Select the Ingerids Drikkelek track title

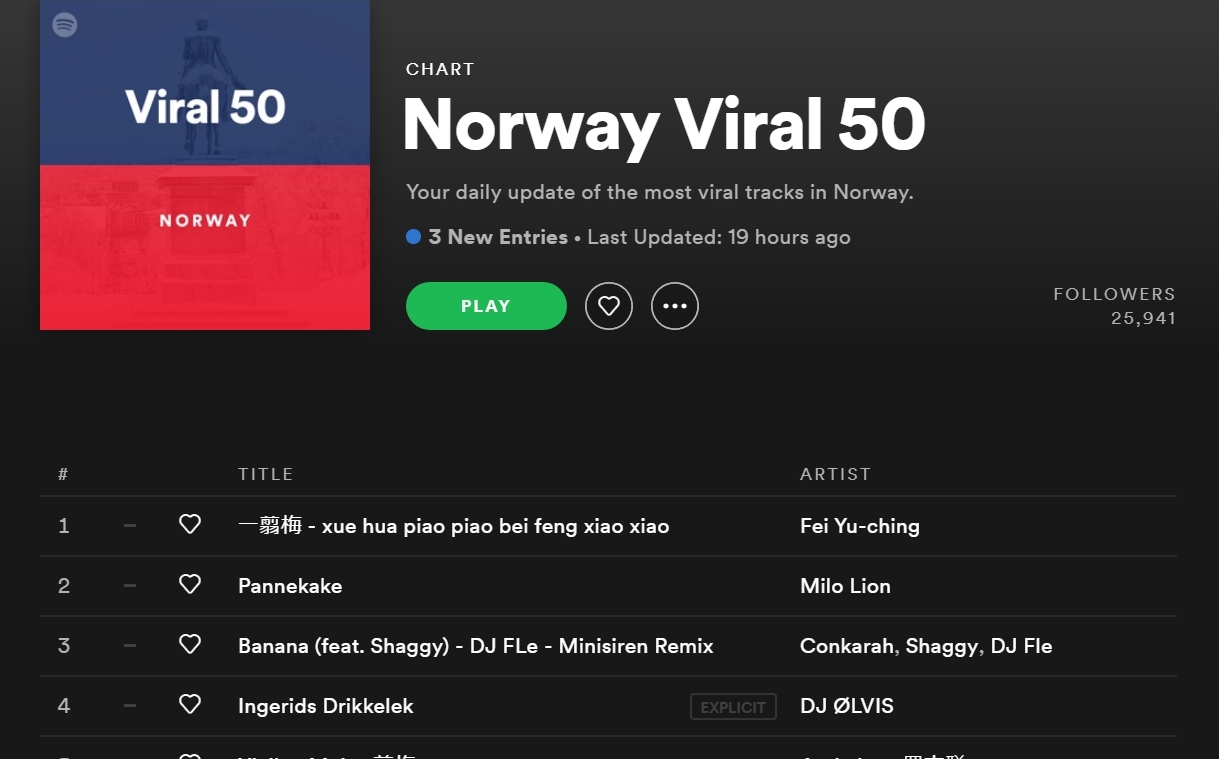[x=325, y=706]
